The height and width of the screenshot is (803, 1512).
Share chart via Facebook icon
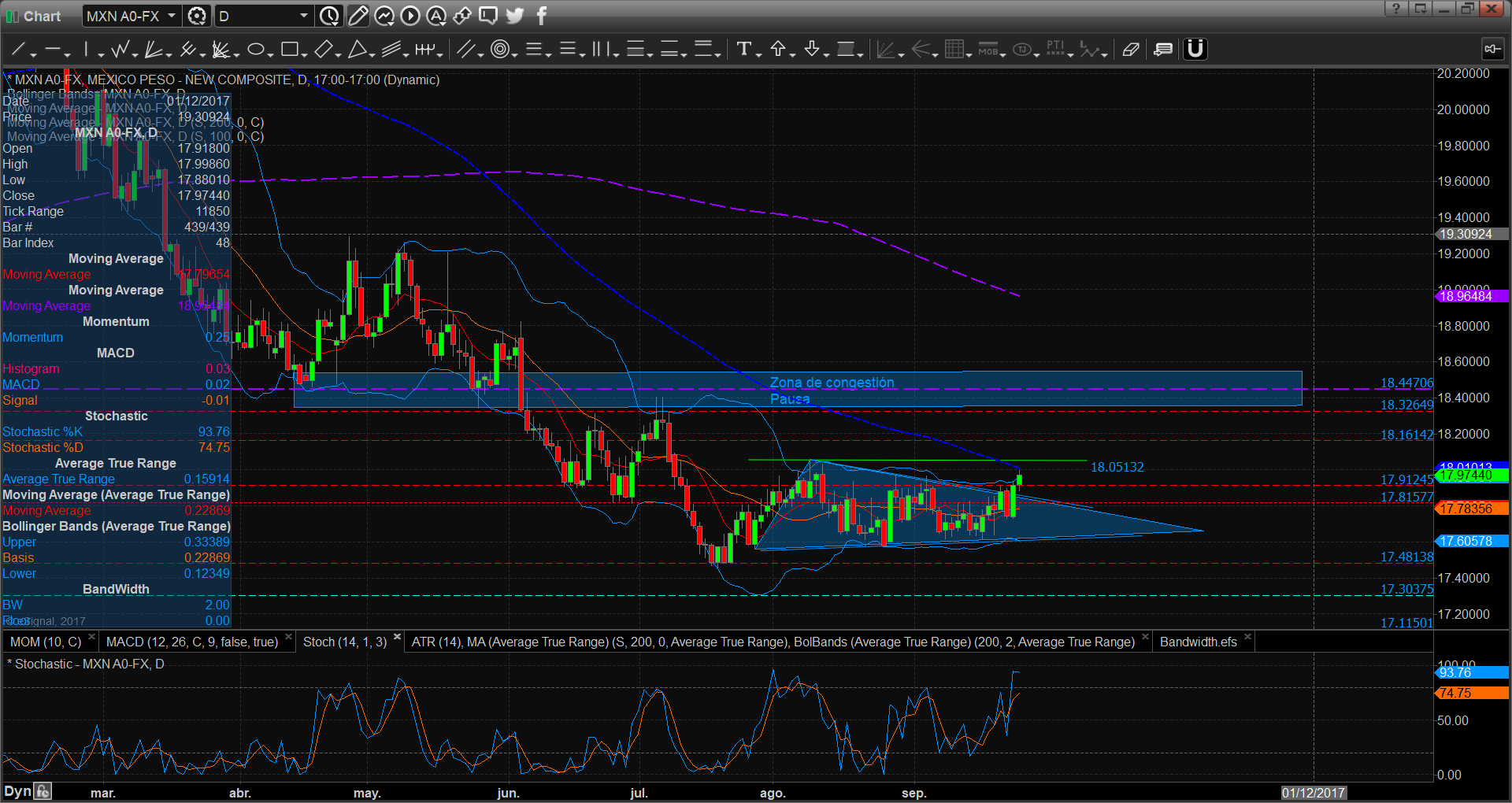click(541, 16)
